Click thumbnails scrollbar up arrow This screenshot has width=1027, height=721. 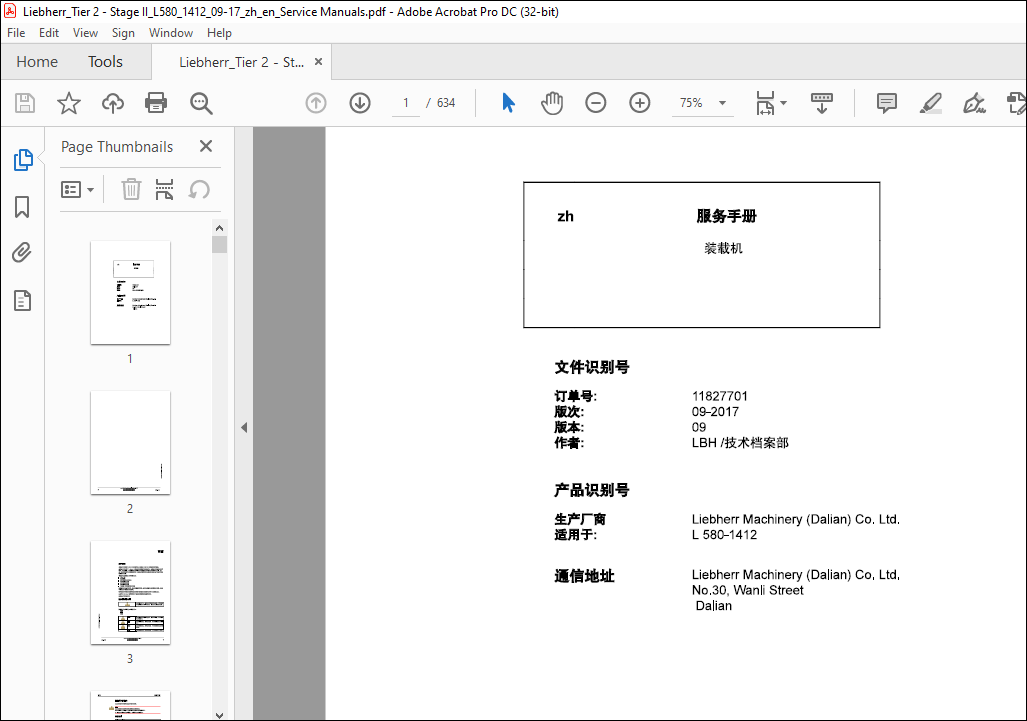219,228
